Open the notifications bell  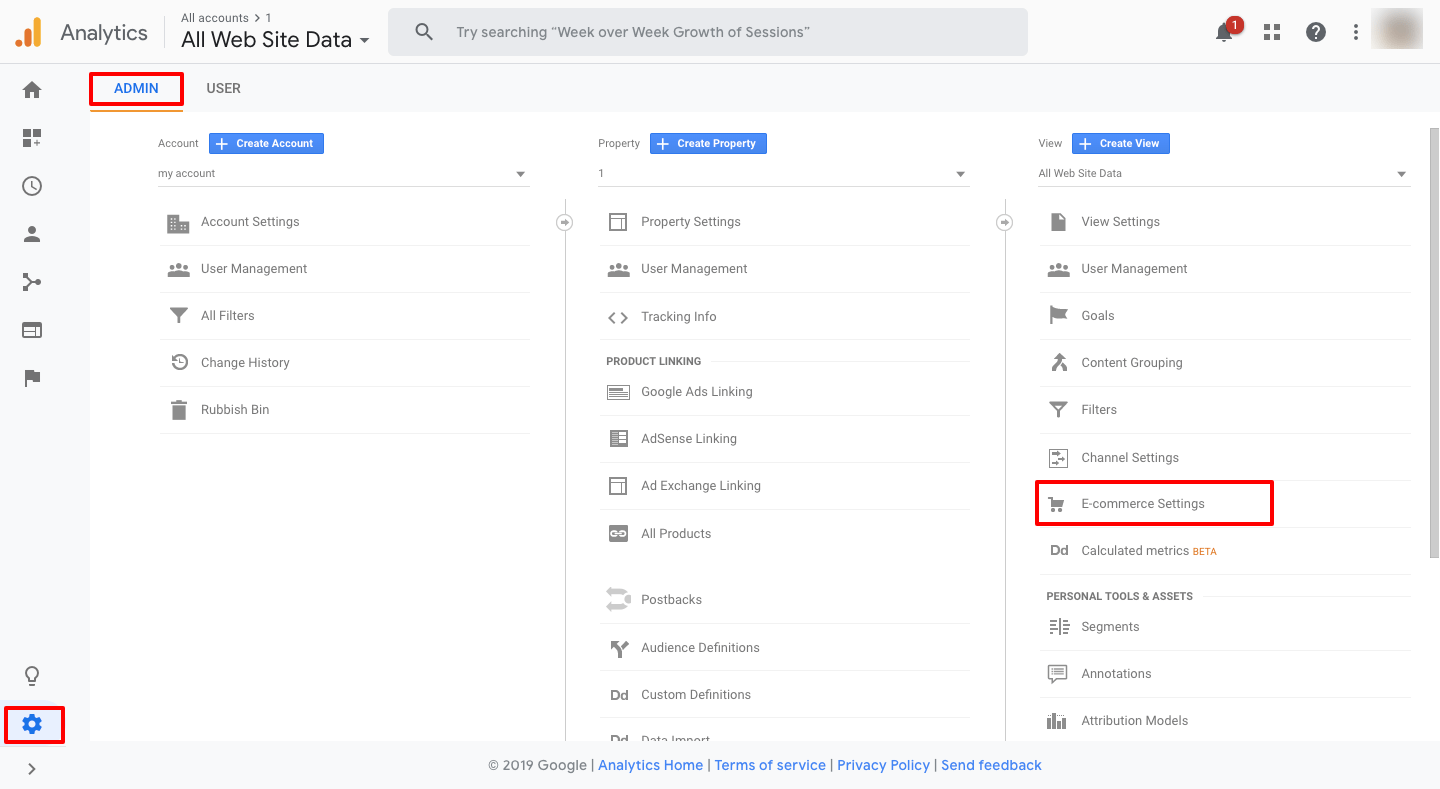1223,31
